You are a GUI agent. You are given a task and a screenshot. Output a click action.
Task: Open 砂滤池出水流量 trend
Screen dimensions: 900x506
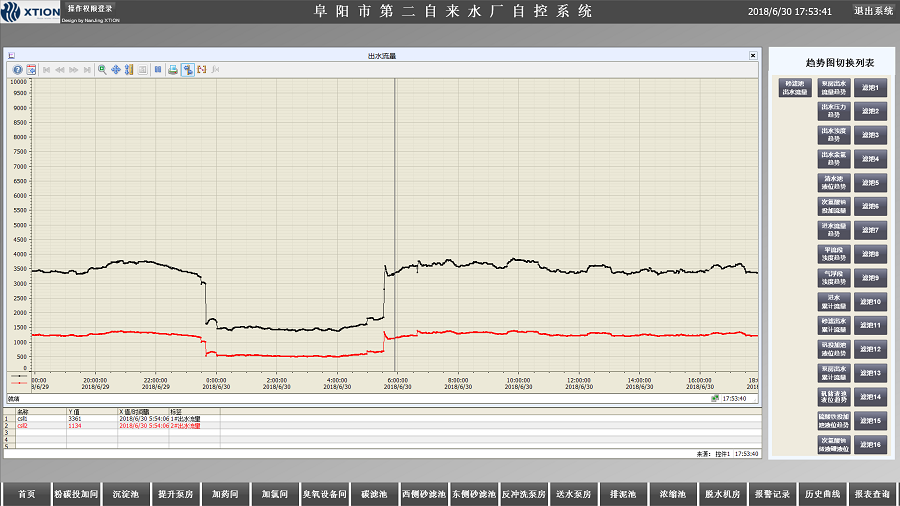pos(795,88)
